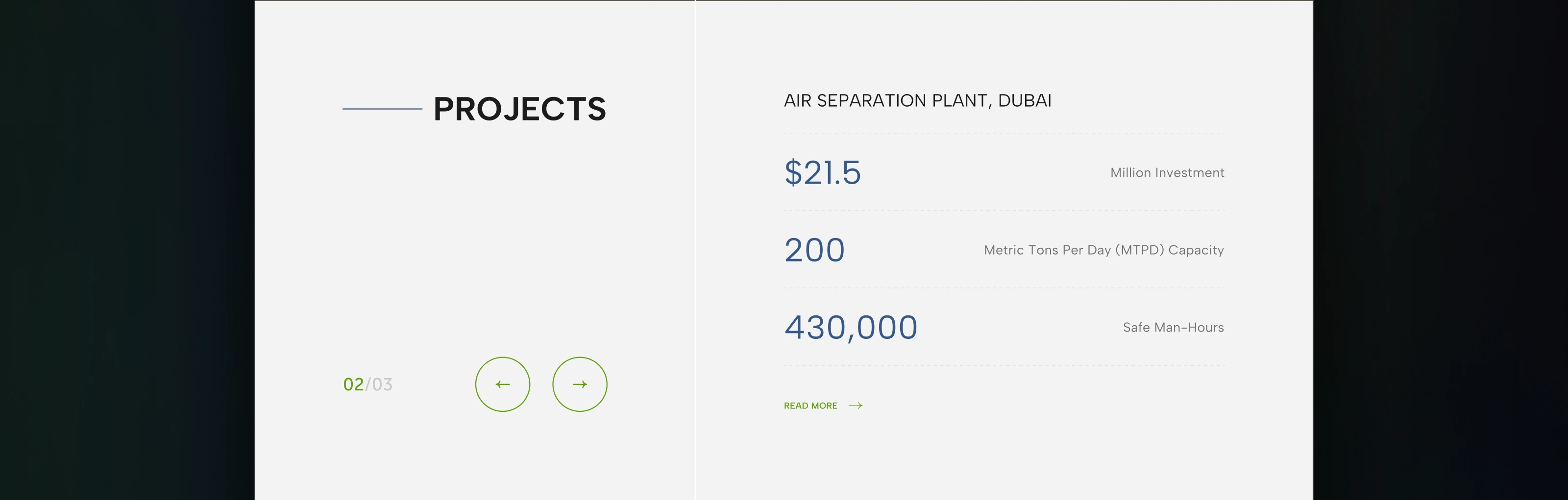Click the dashed separator under the project title
This screenshot has width=1568, height=500.
click(x=1004, y=133)
